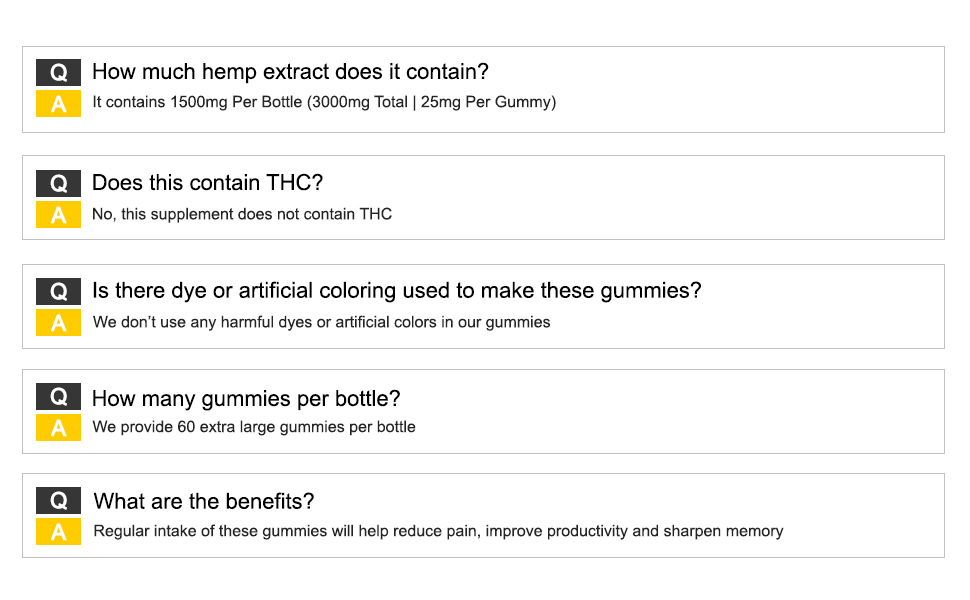Click the 1500mg Per Bottle answer text
Image resolution: width=970 pixels, height=600 pixels.
click(323, 102)
